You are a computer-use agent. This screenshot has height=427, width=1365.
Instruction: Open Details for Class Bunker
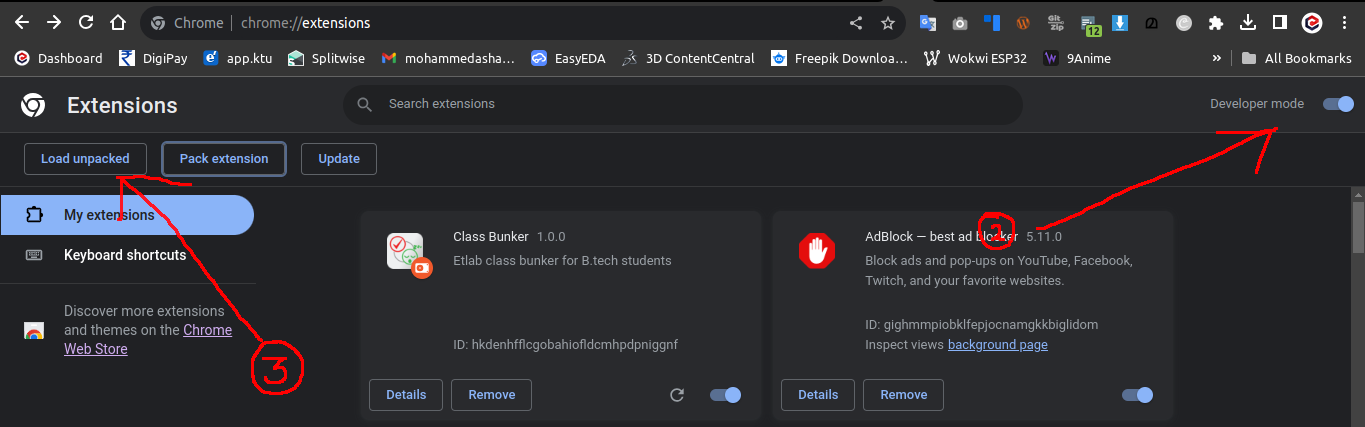(x=406, y=395)
